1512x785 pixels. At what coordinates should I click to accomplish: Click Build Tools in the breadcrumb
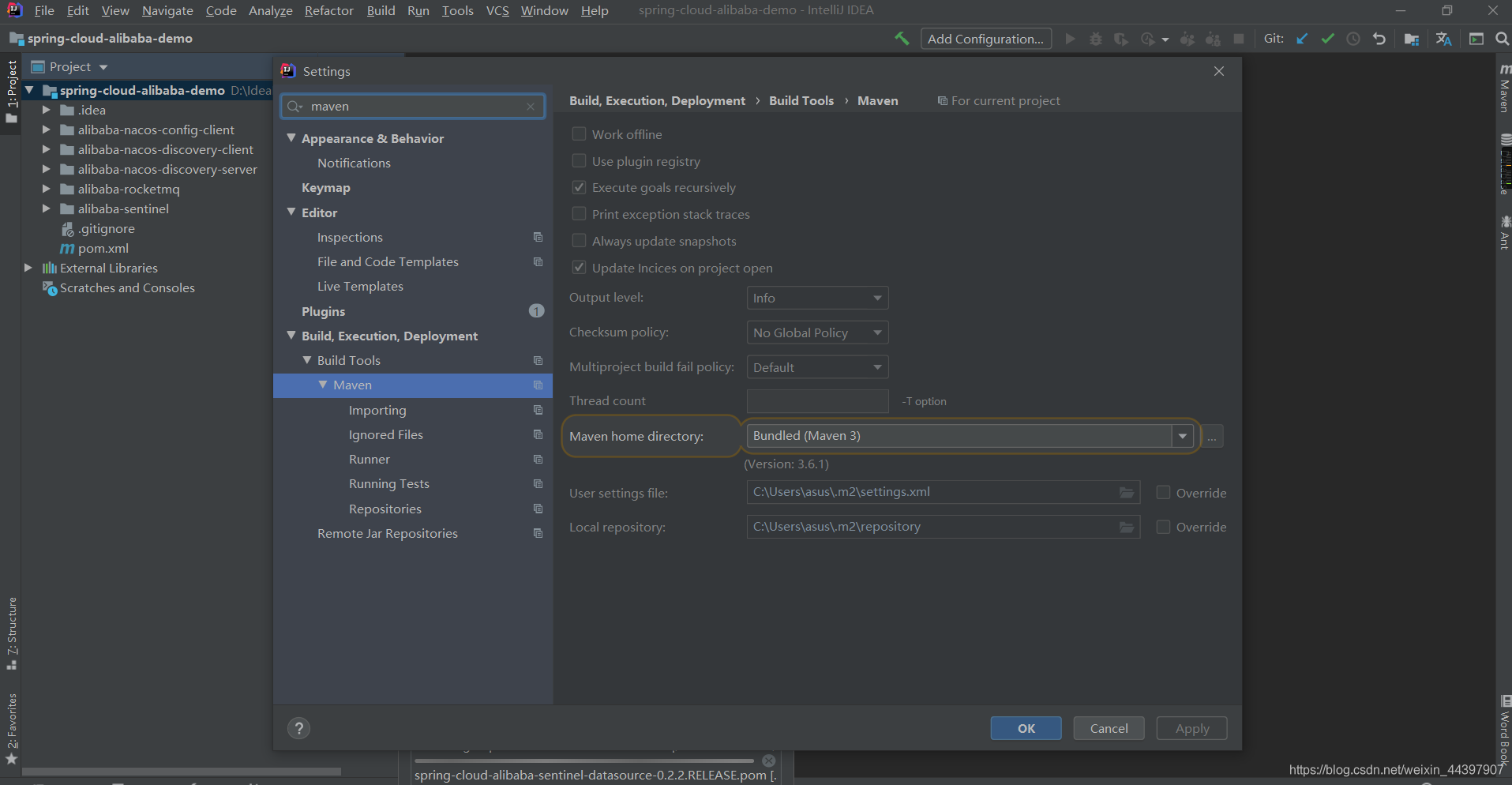click(801, 101)
